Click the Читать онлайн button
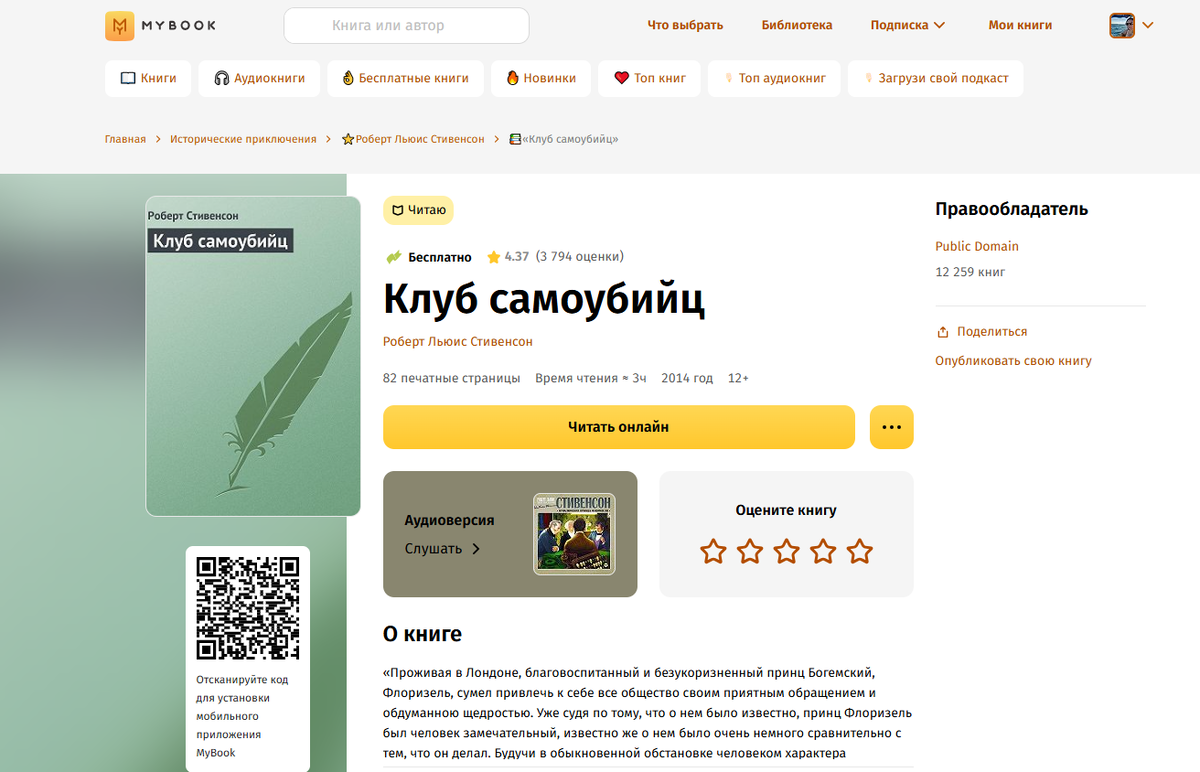The height and width of the screenshot is (772, 1200). 619,427
